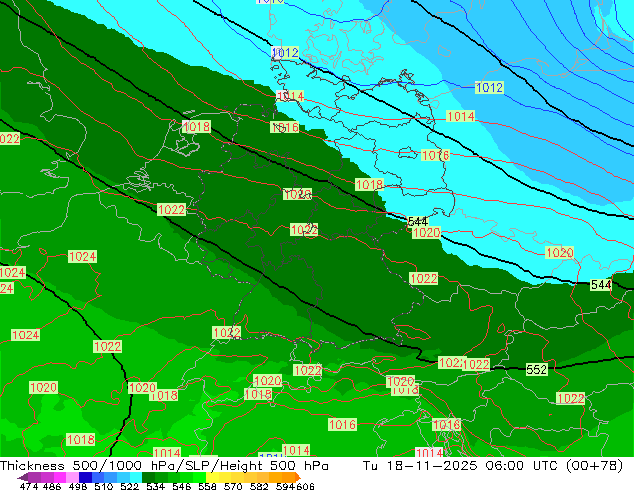This screenshot has height=490, width=634.
Task: Pick the dark navy blue legend swatch
Action: pyautogui.click(x=85, y=477)
